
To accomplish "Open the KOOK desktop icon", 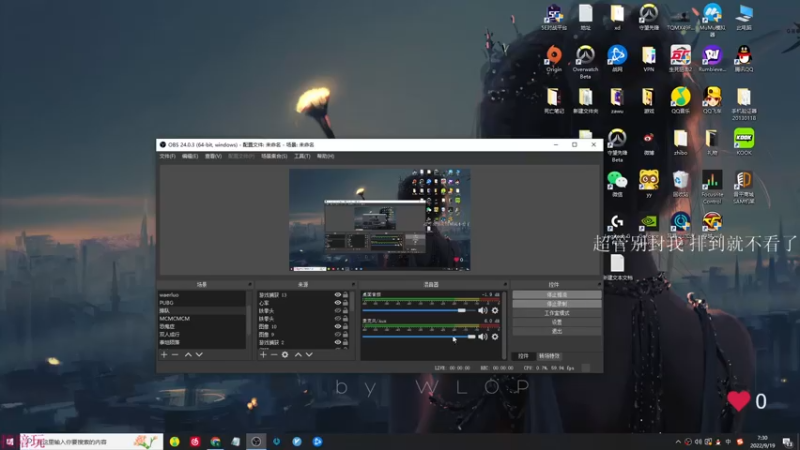I will pos(744,142).
